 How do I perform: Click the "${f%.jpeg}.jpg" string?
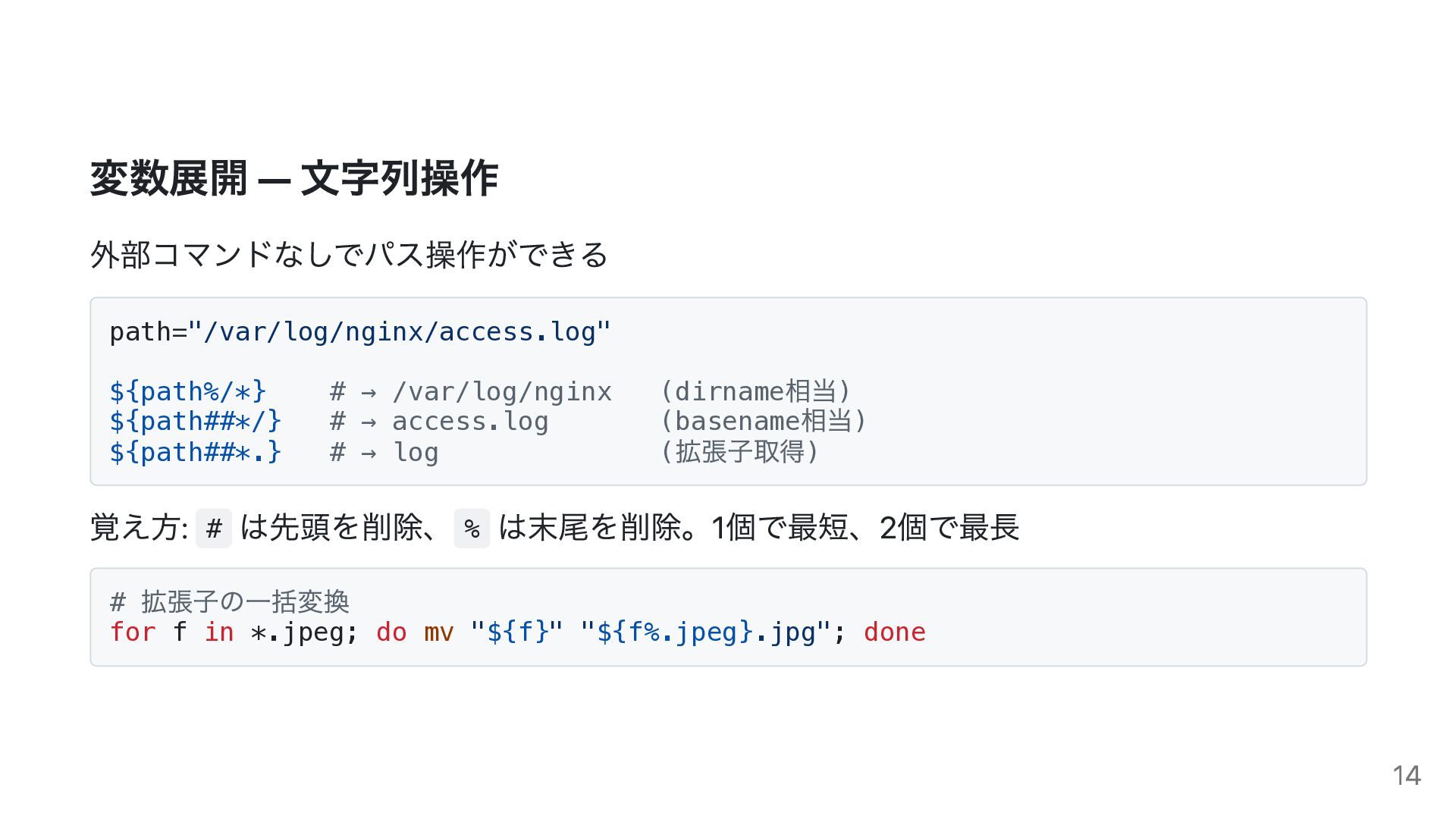705,632
